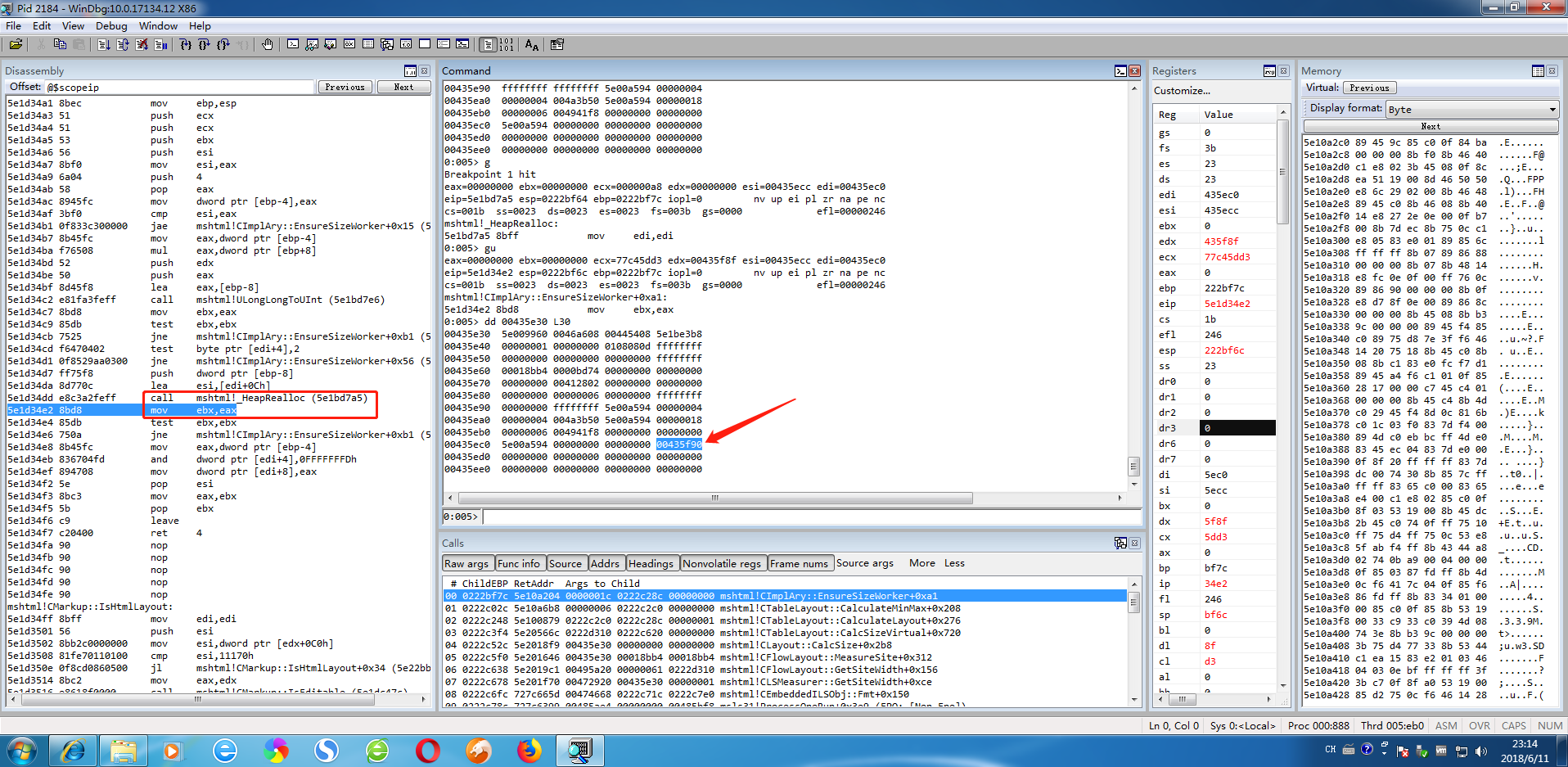The image size is (1568, 767).
Task: Click the Disassembly Offset input field
Action: click(x=180, y=87)
